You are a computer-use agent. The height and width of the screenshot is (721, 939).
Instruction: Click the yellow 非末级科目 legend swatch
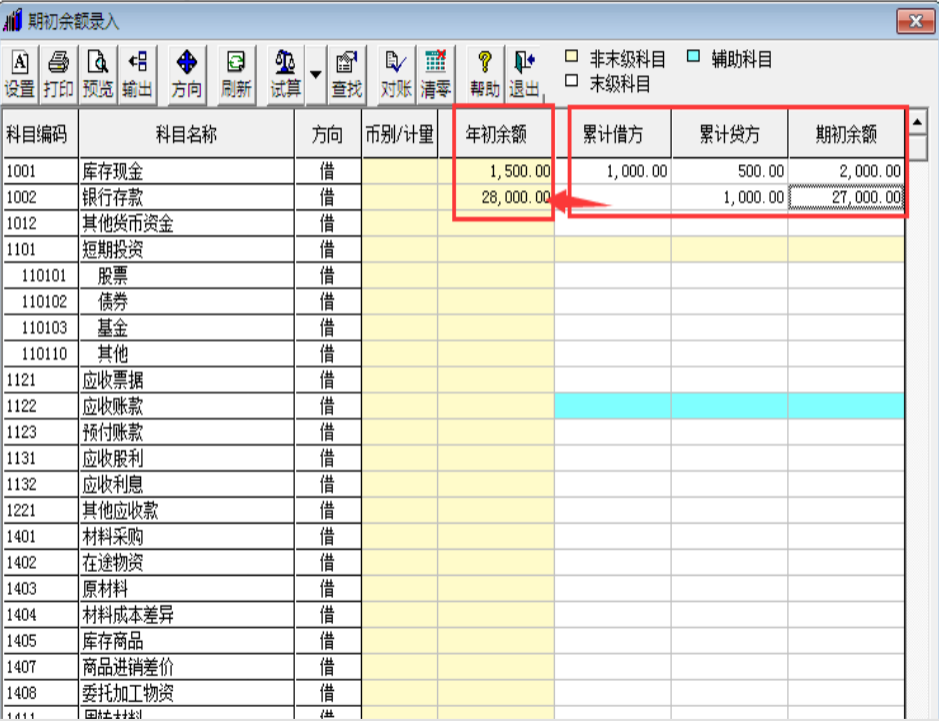(573, 58)
